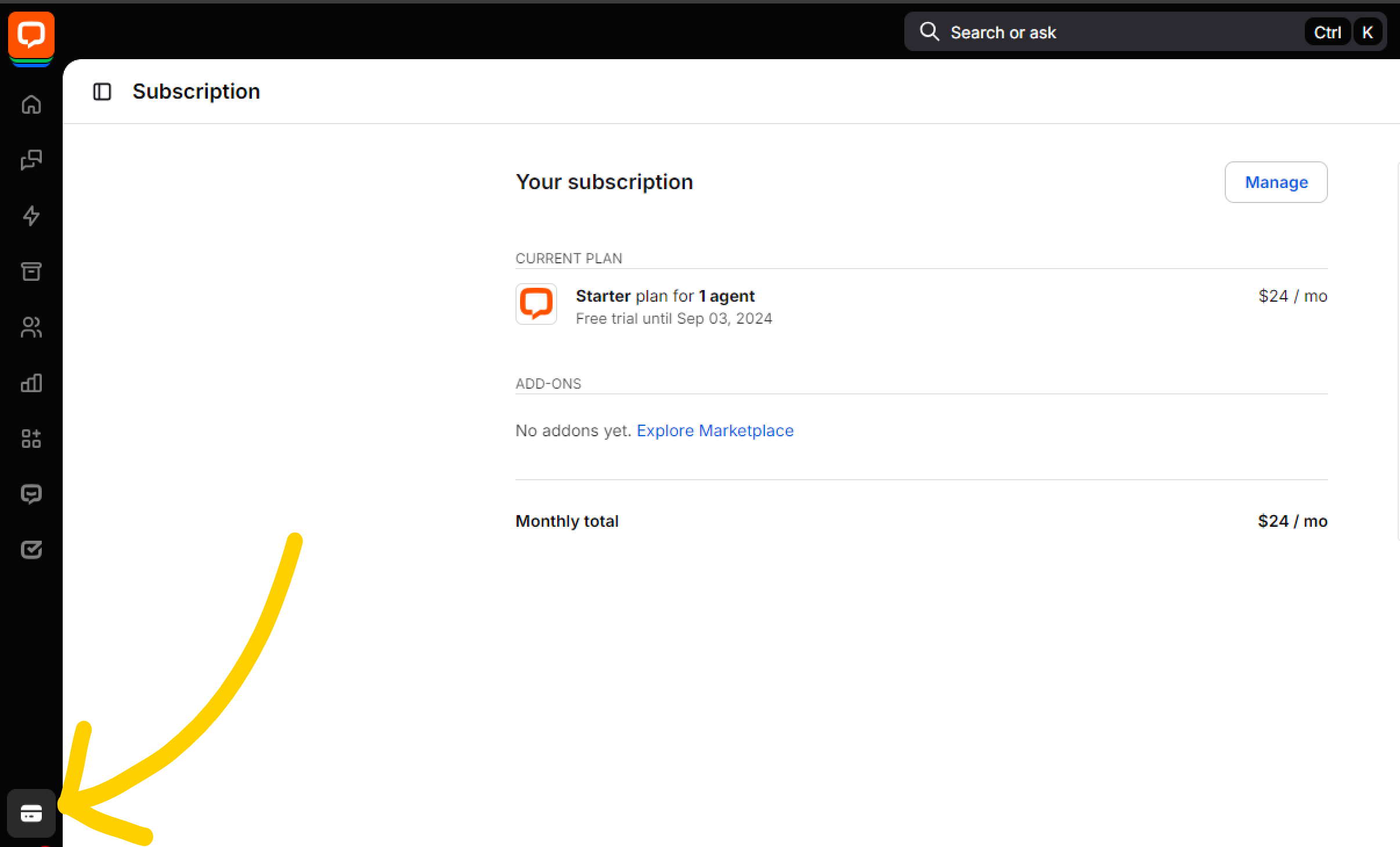The image size is (1400, 847).
Task: Click the Starter plan LiveChat thumbnail
Action: tap(536, 304)
